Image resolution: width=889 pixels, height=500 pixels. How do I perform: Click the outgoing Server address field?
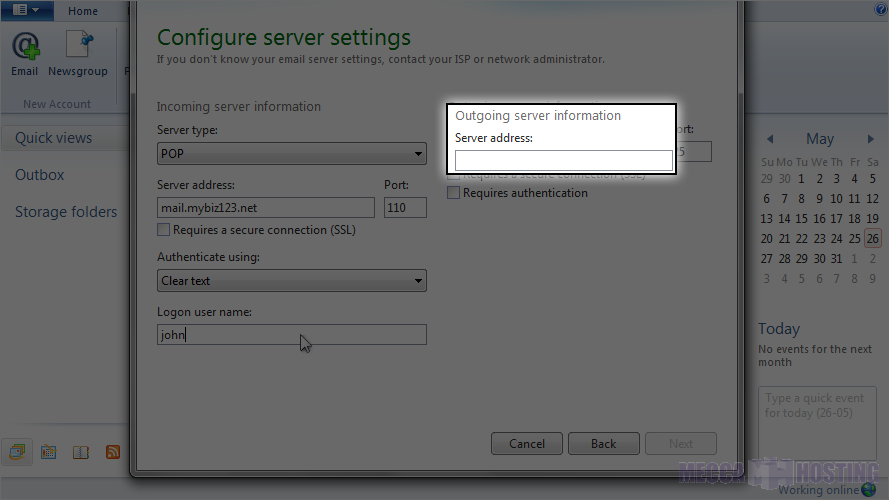tap(564, 161)
